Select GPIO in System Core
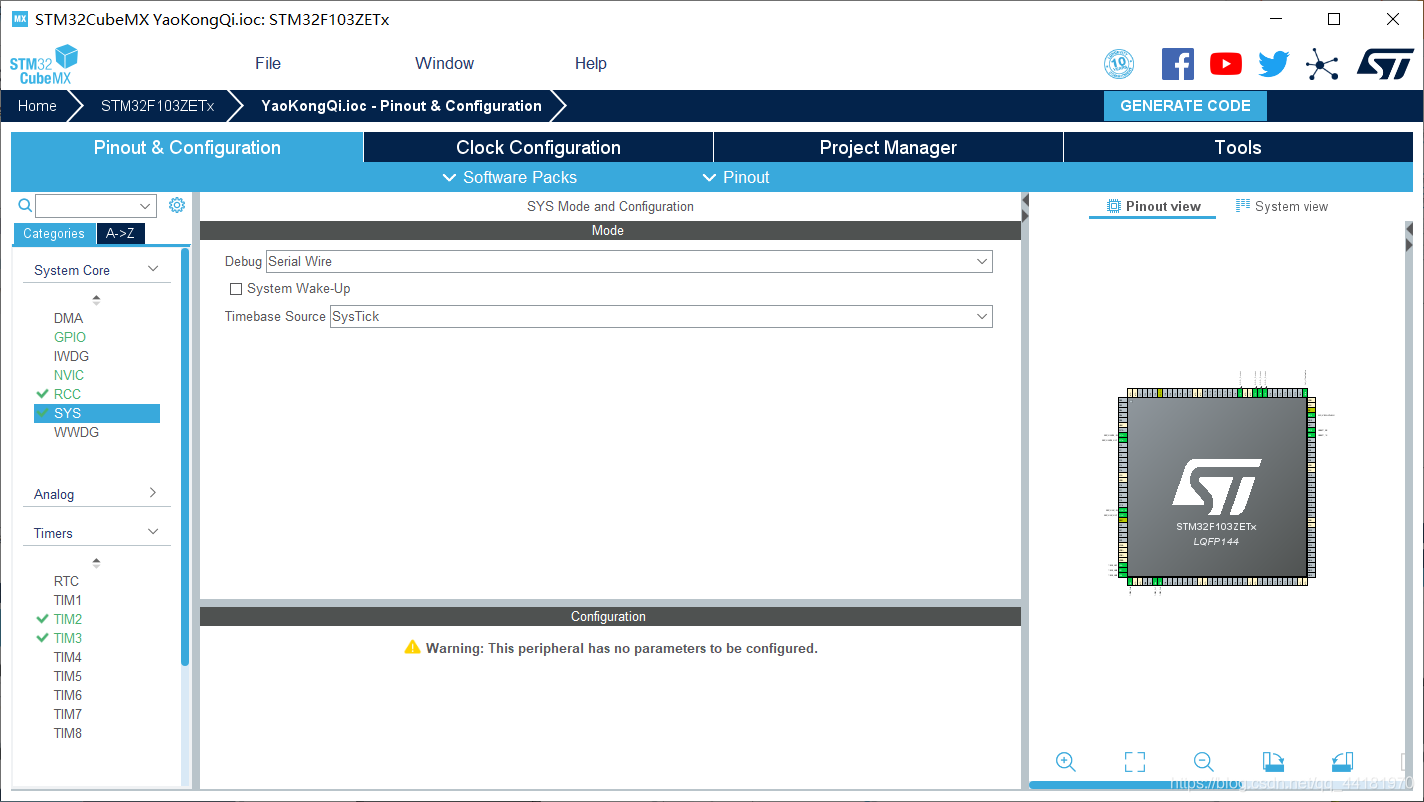1424x802 pixels. click(70, 337)
